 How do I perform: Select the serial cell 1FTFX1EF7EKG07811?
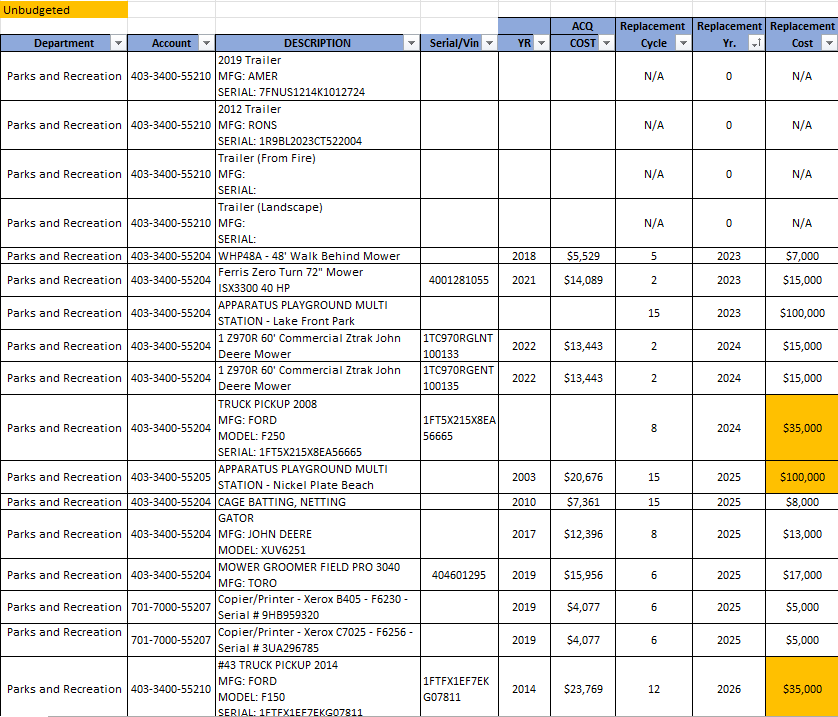coord(459,688)
